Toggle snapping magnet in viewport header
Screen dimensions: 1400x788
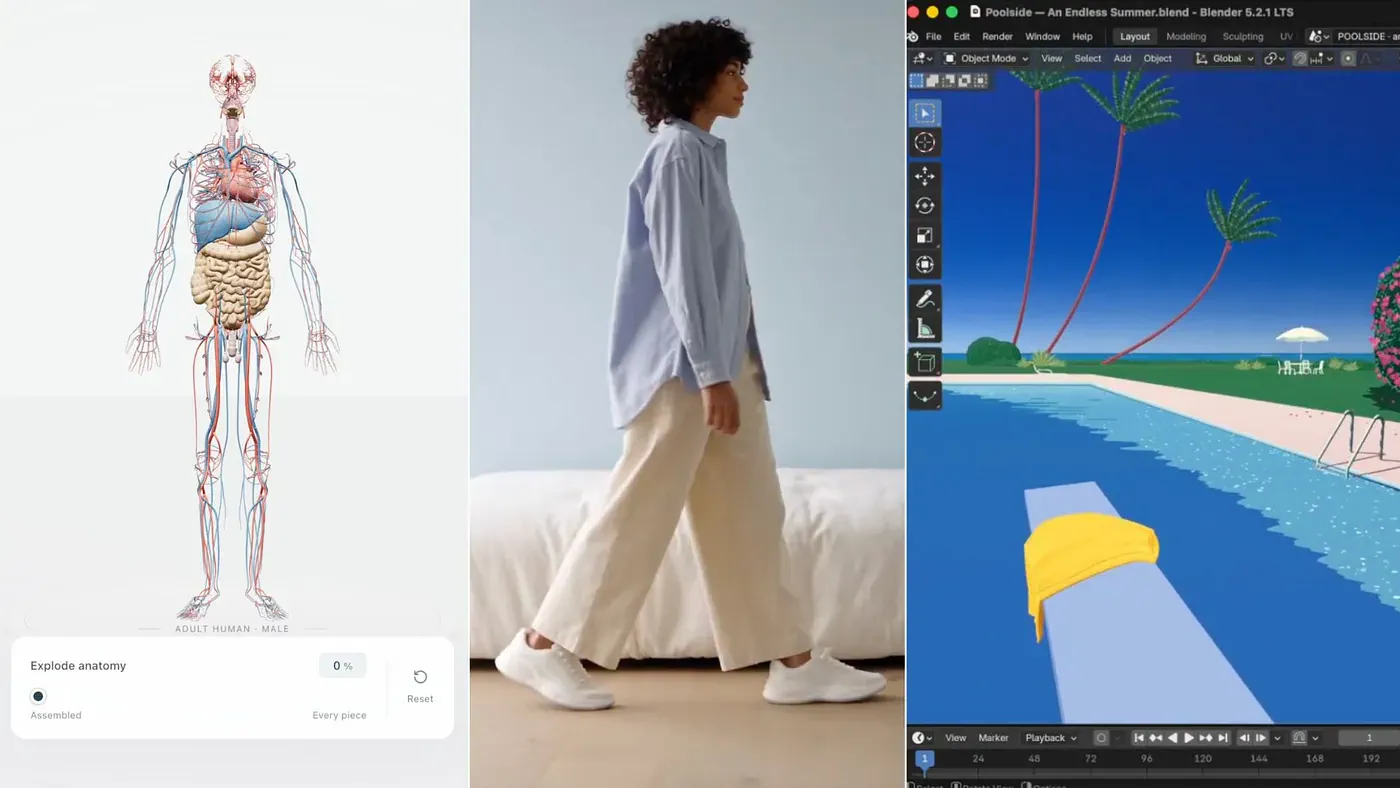(x=1300, y=59)
